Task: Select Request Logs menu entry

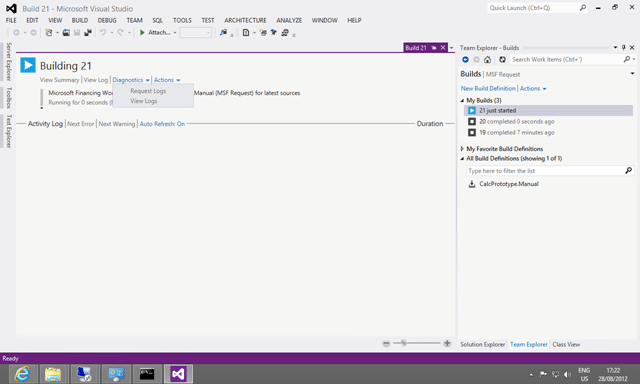Action: pyautogui.click(x=148, y=91)
